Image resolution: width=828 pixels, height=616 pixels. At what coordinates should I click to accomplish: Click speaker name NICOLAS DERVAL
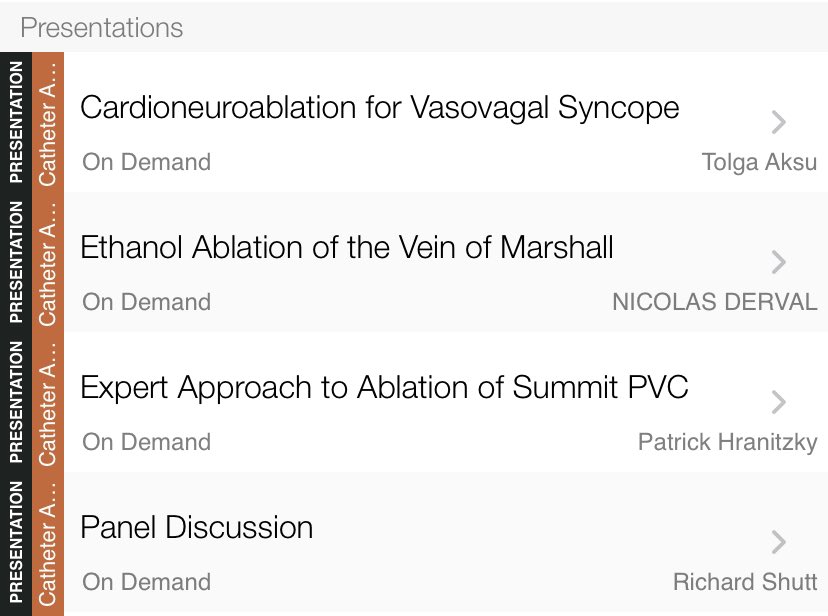tap(714, 302)
